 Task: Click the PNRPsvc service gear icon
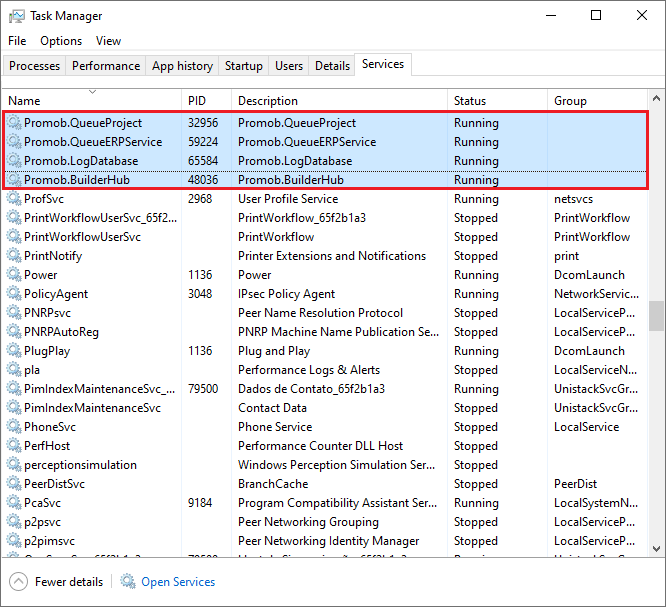14,313
